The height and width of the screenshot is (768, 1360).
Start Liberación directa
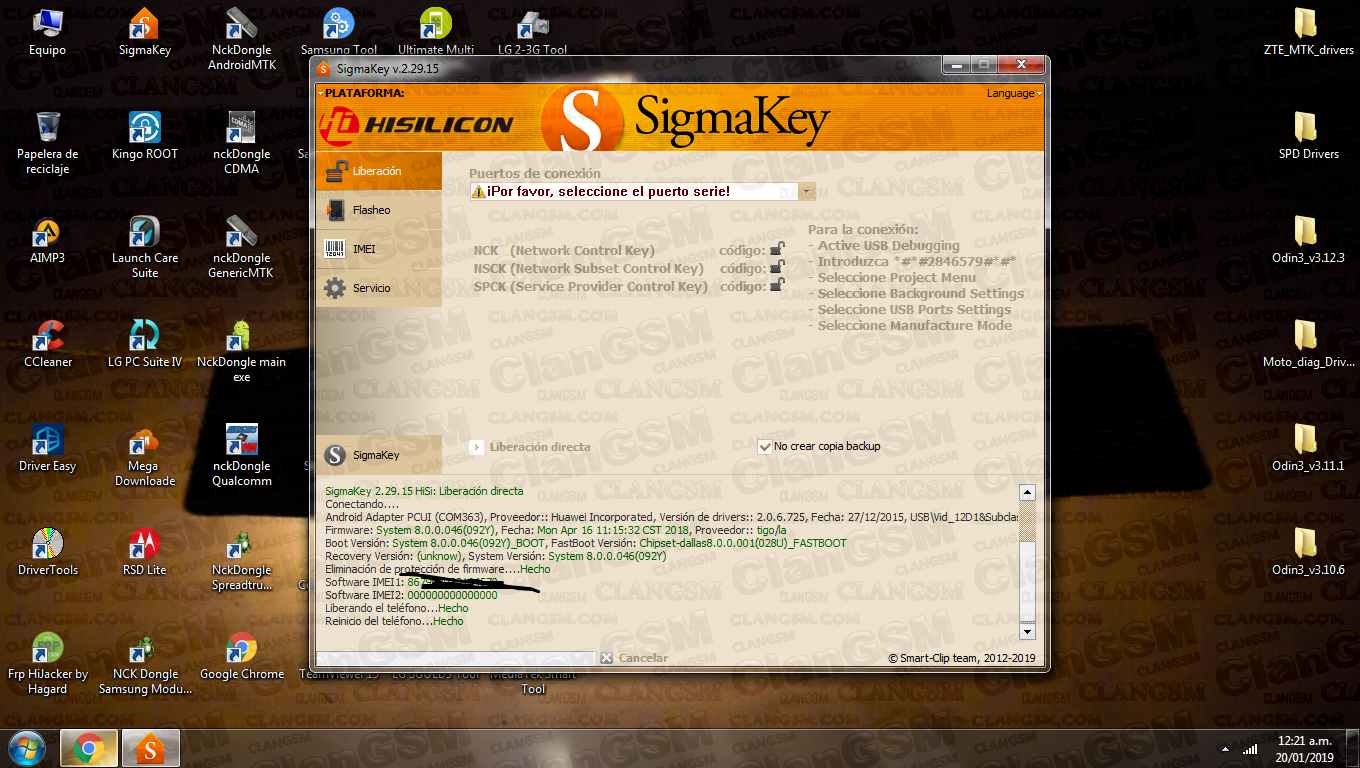[x=530, y=447]
